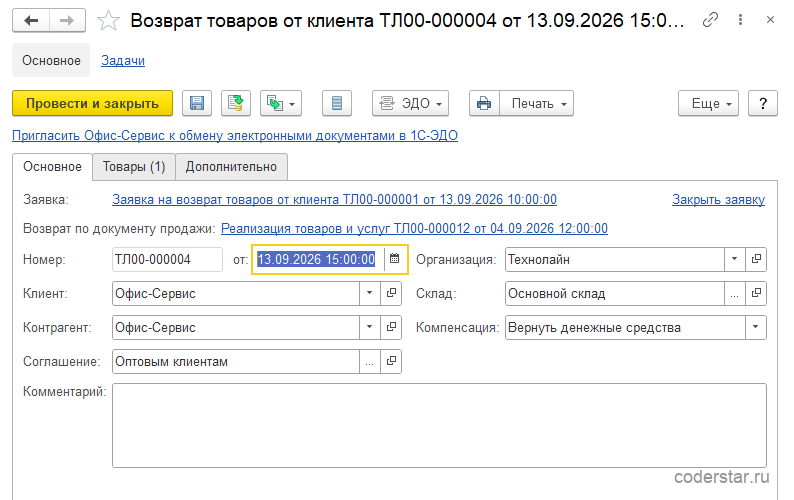
Task: Open the Соглашение Оптовым клиентам record icon
Action: pos(391,361)
